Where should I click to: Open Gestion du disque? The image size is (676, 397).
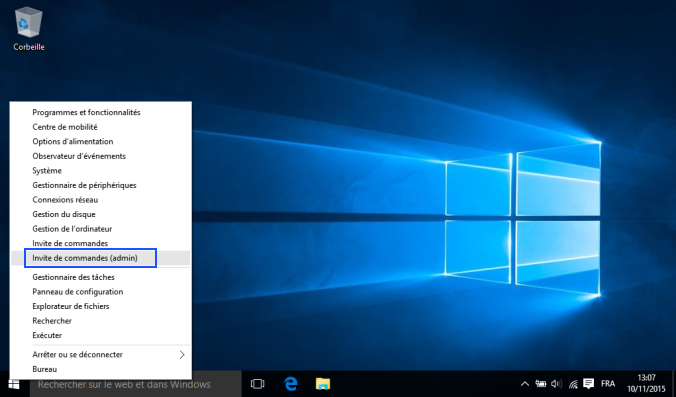100,214
